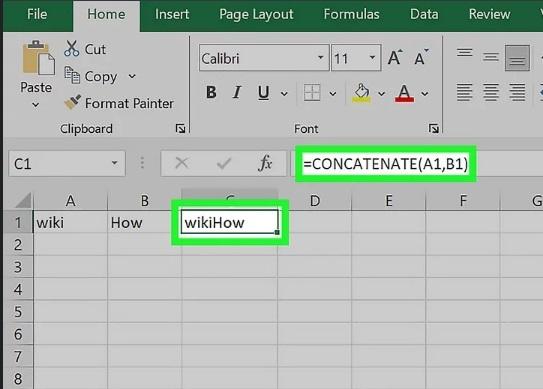Select row 1 header
The image size is (543, 389).
click(x=18, y=222)
